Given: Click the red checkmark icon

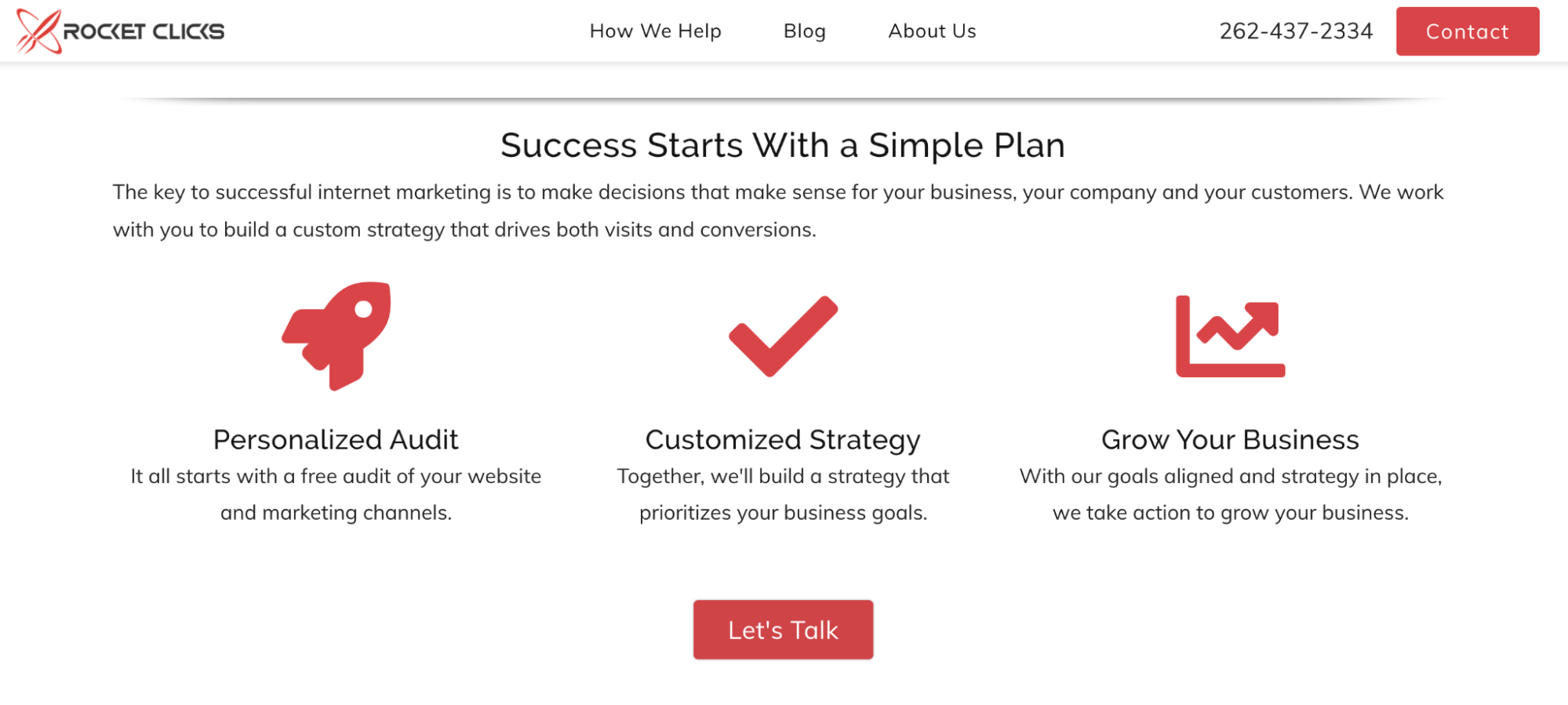Looking at the screenshot, I should click(783, 336).
